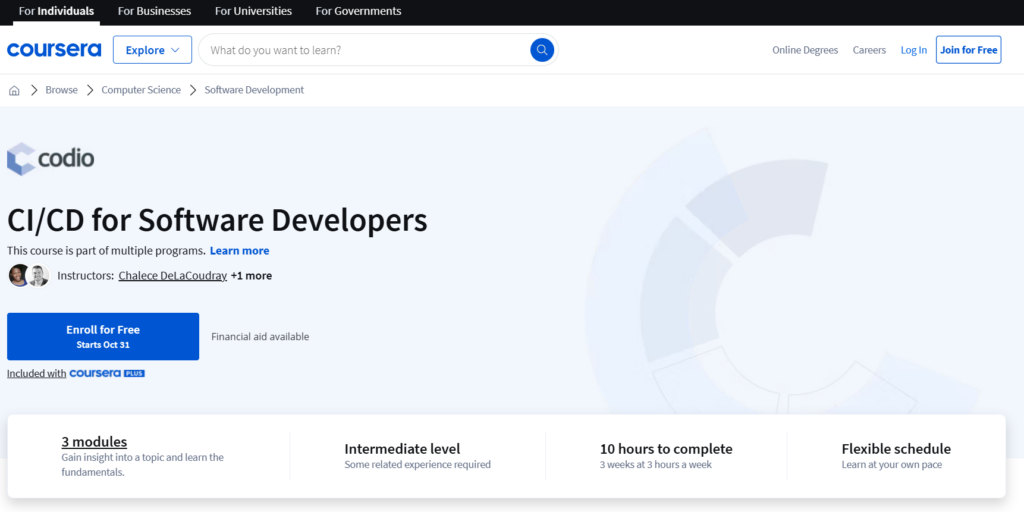Open the instructor avatar photos

point(29,276)
